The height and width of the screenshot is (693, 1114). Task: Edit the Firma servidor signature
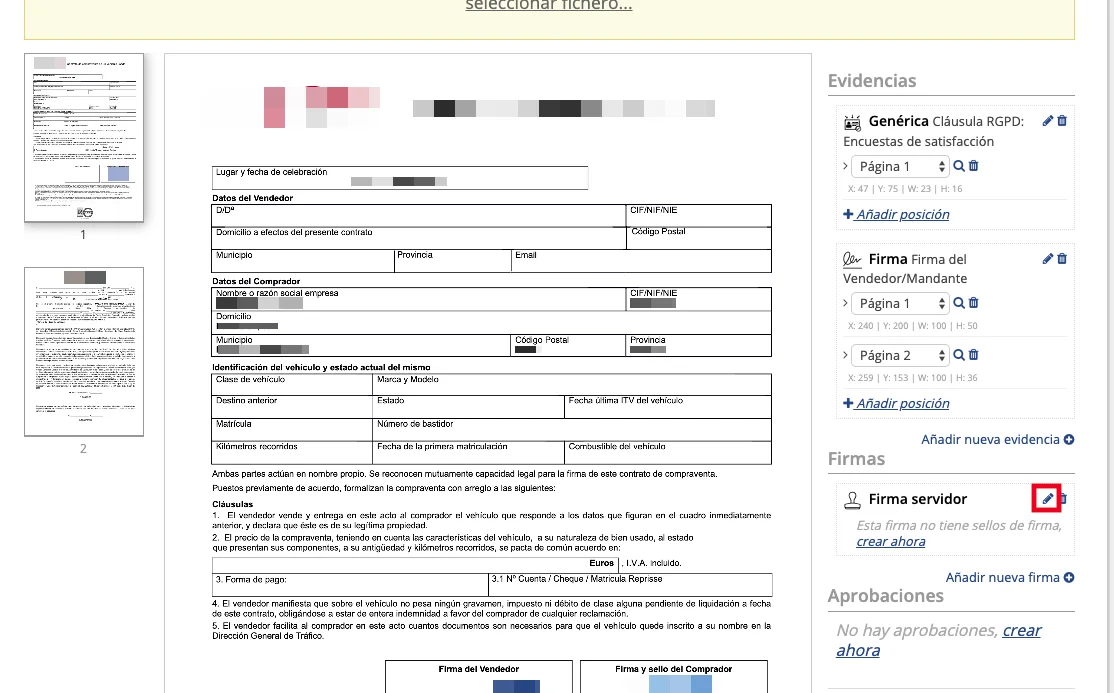(x=1047, y=499)
